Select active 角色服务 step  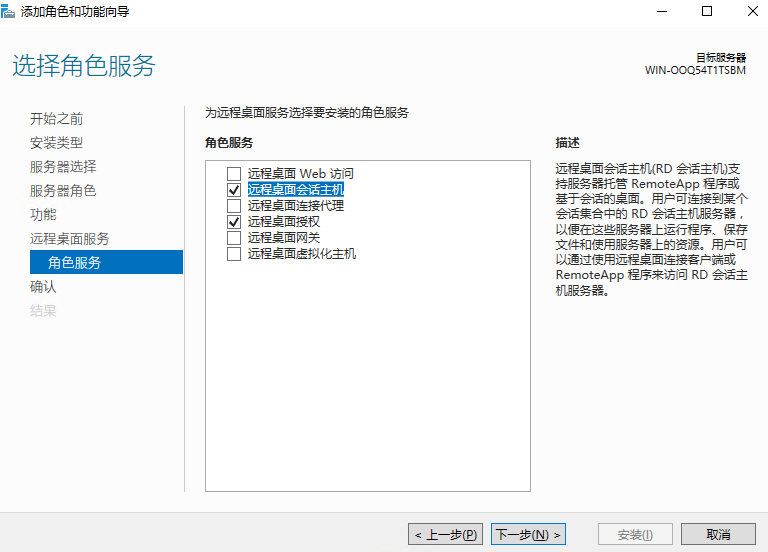[106, 262]
